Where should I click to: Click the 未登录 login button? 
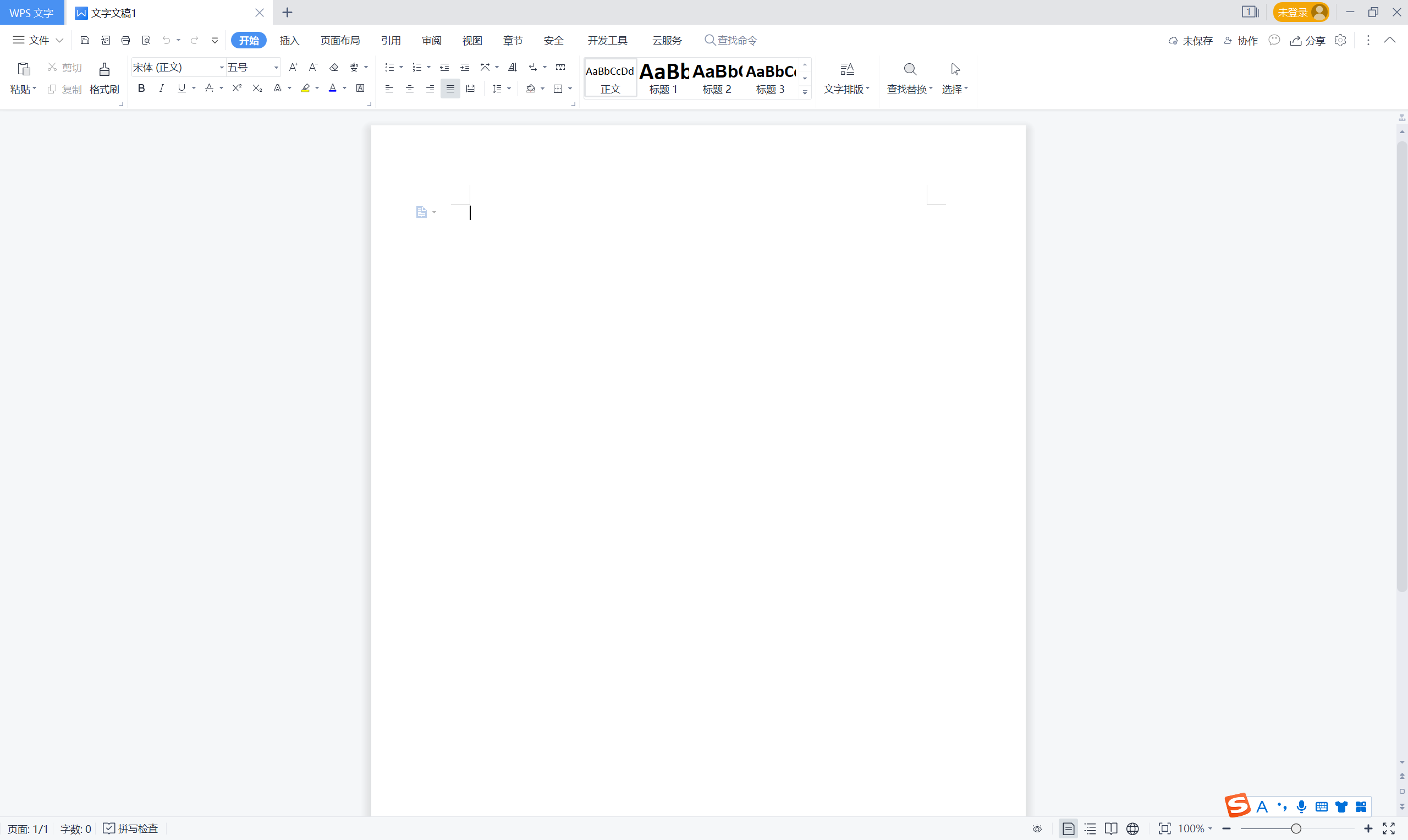point(1300,12)
